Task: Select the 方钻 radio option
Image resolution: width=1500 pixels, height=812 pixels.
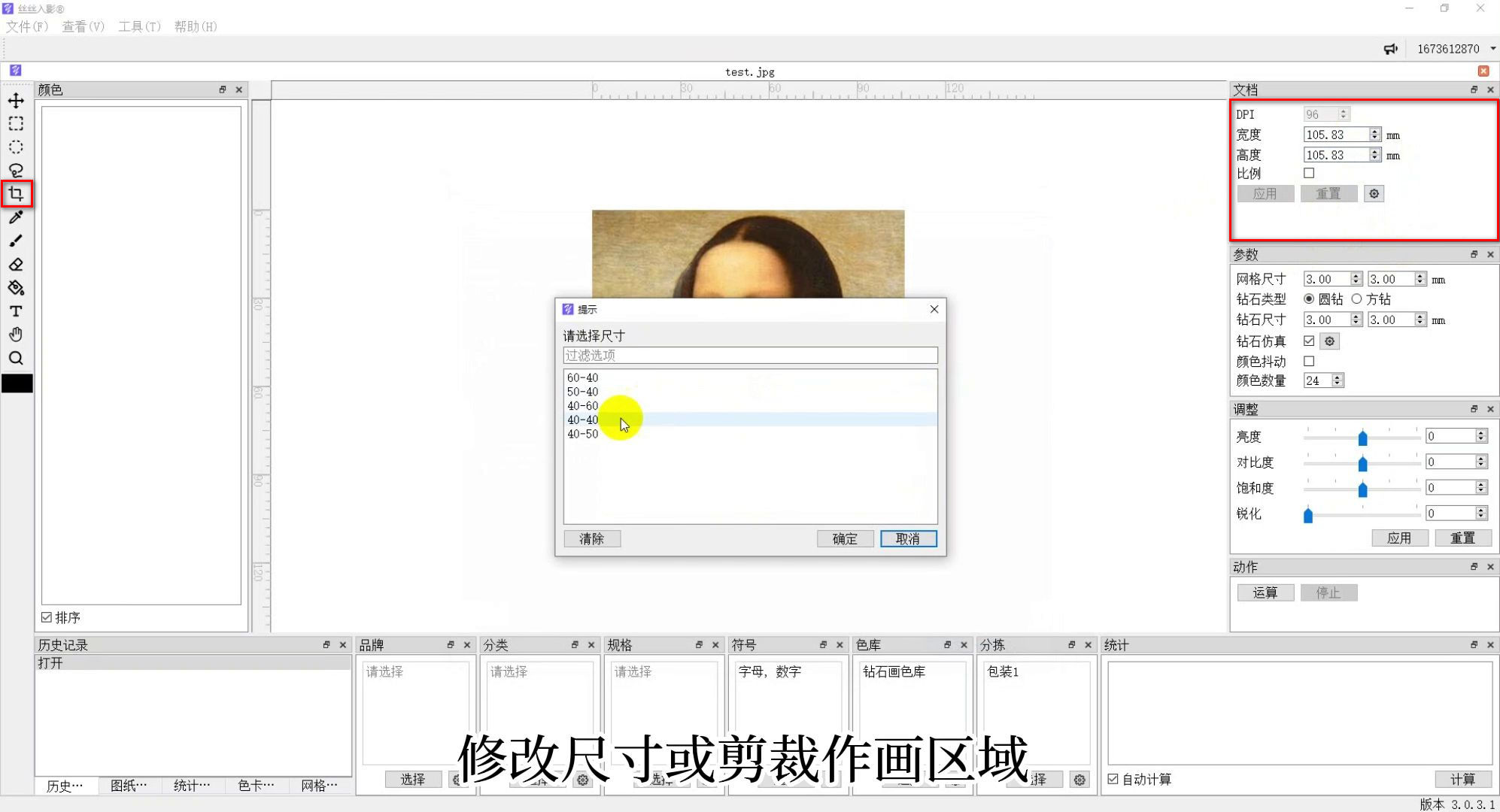Action: coord(1356,299)
